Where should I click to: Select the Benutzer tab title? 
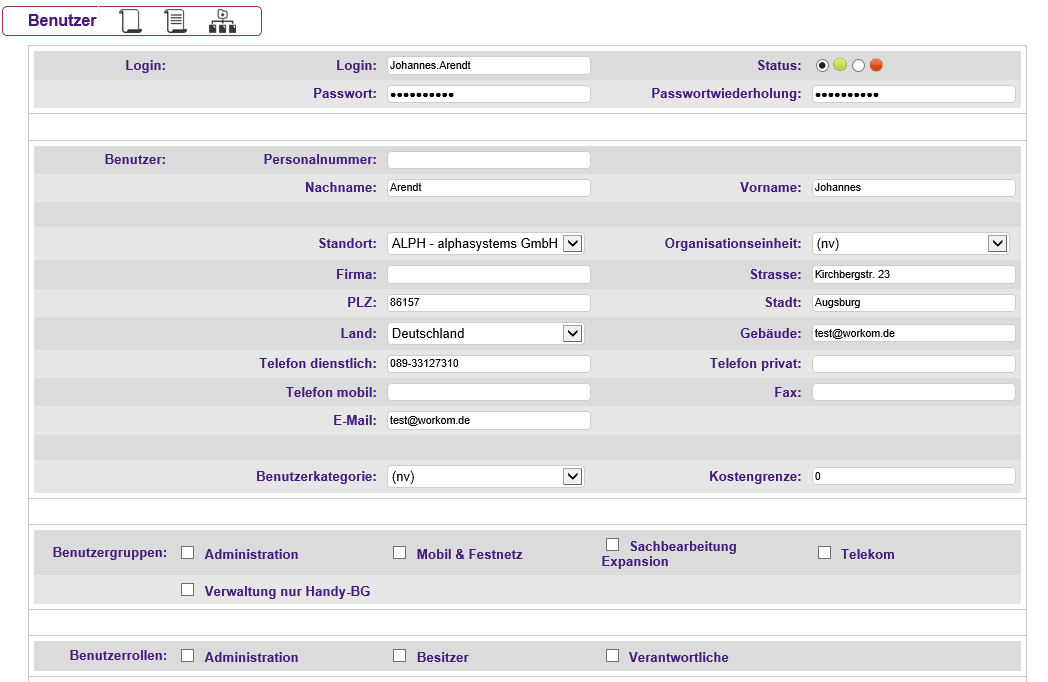coord(62,21)
